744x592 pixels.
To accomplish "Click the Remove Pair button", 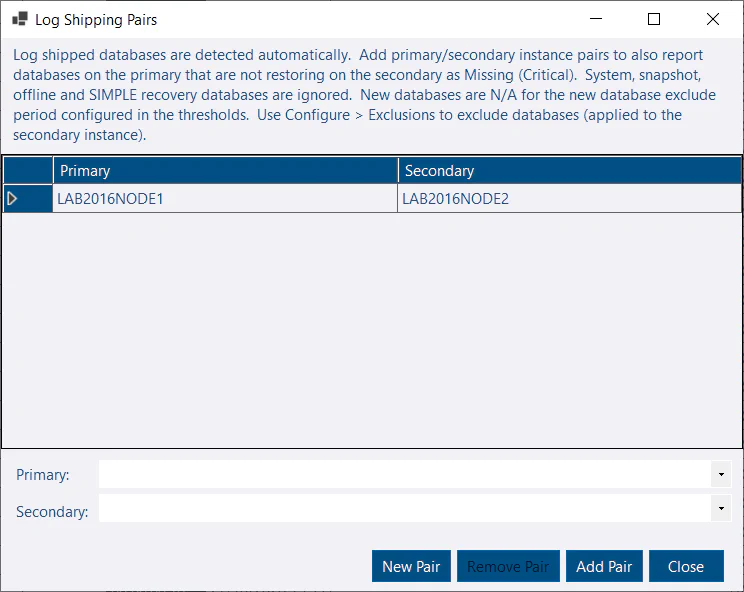I will point(508,566).
